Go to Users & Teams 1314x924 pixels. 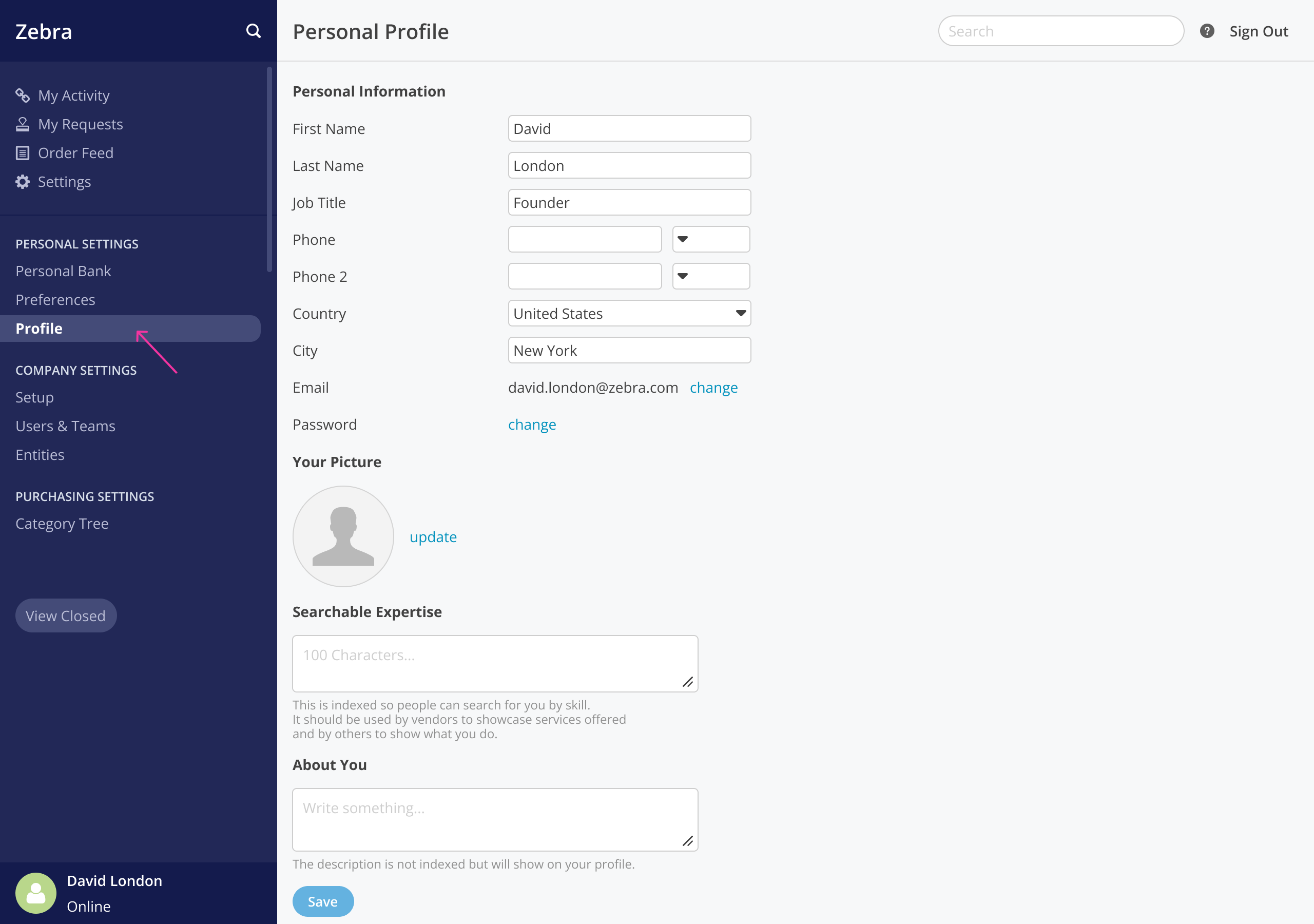(x=65, y=426)
